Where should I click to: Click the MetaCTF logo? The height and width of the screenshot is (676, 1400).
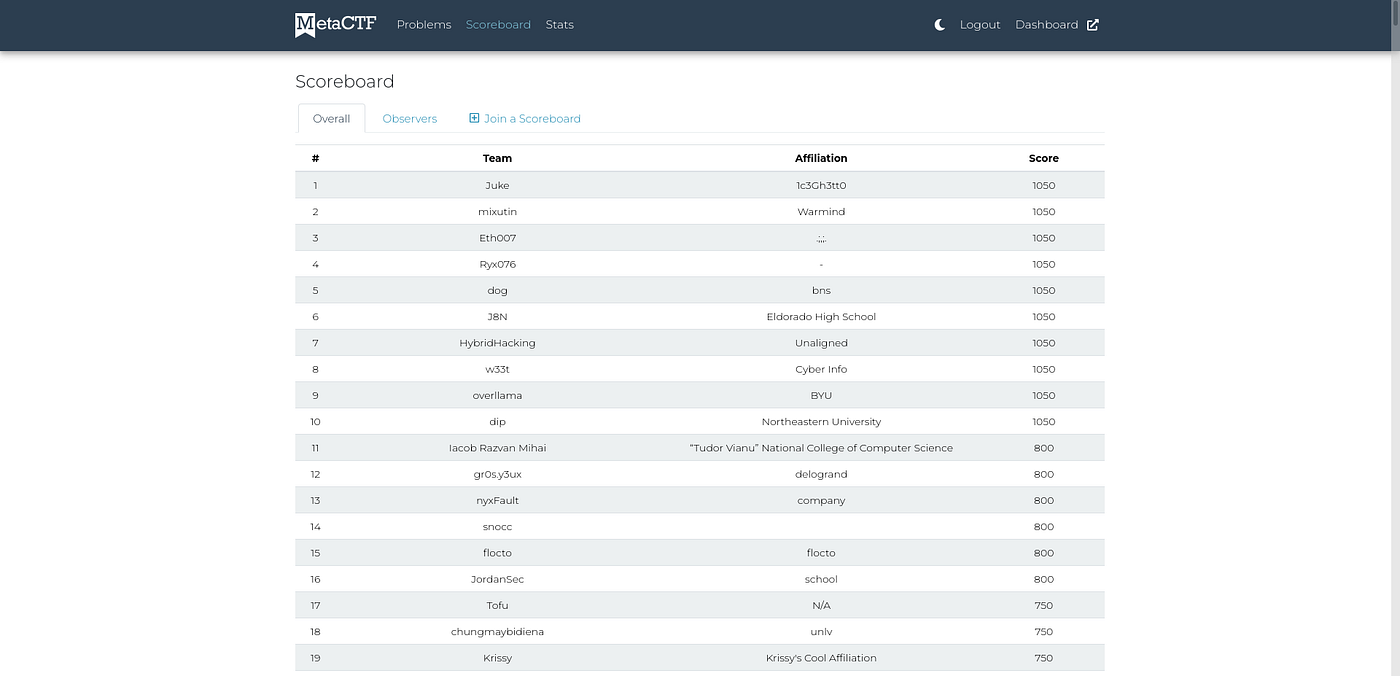click(336, 24)
